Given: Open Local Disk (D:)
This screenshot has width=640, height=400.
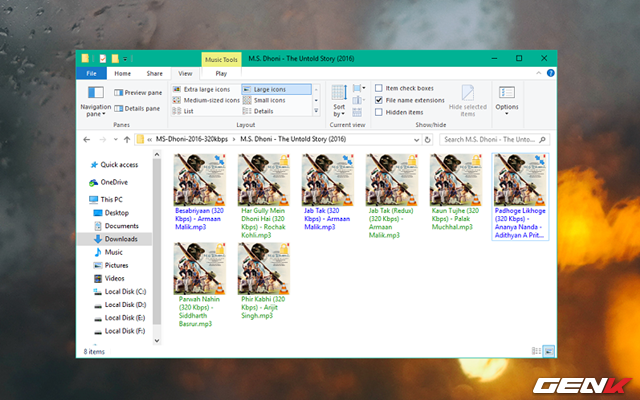Looking at the screenshot, I should coord(120,305).
